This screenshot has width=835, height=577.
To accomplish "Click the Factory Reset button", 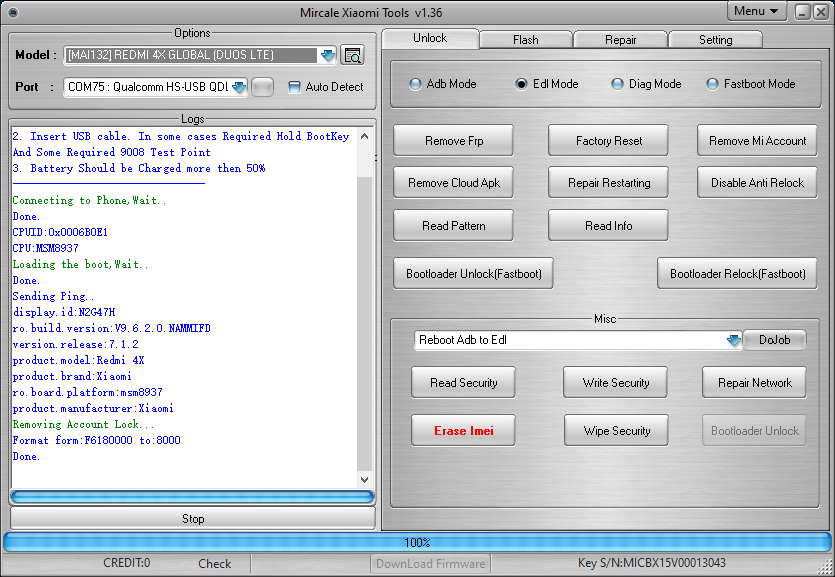I will coord(608,141).
